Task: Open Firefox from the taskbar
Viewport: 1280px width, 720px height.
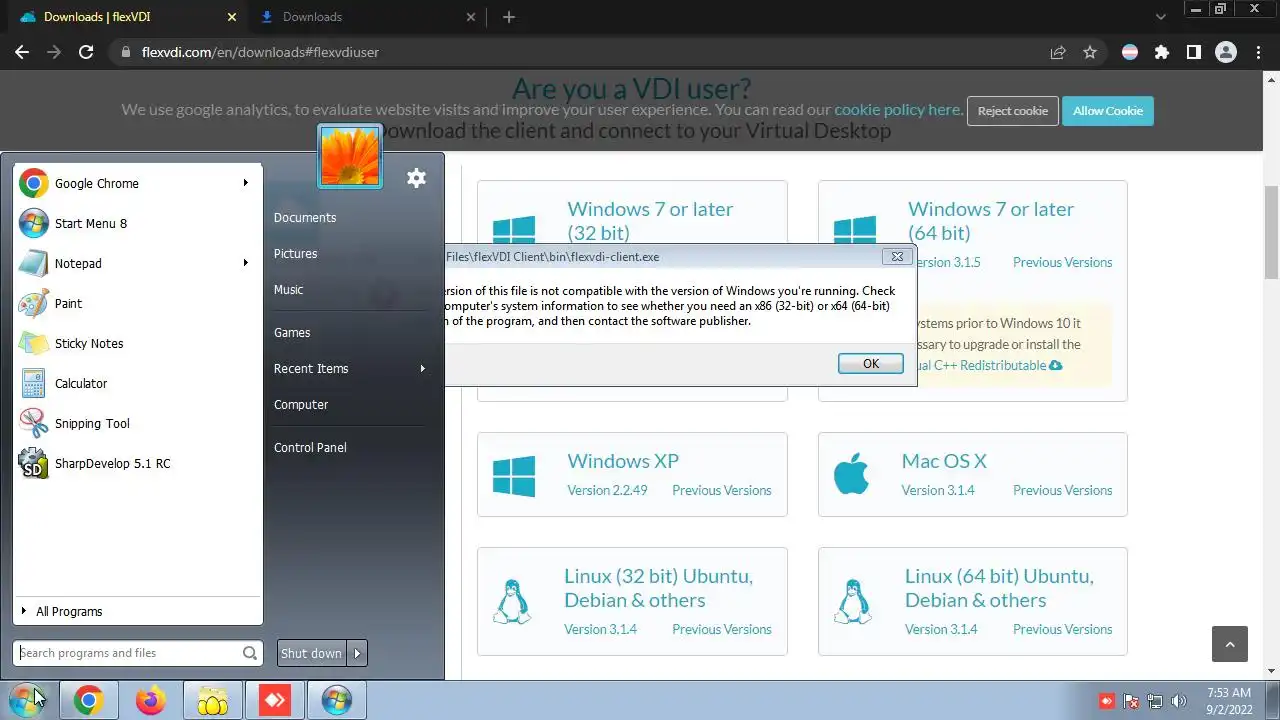Action: click(x=150, y=701)
